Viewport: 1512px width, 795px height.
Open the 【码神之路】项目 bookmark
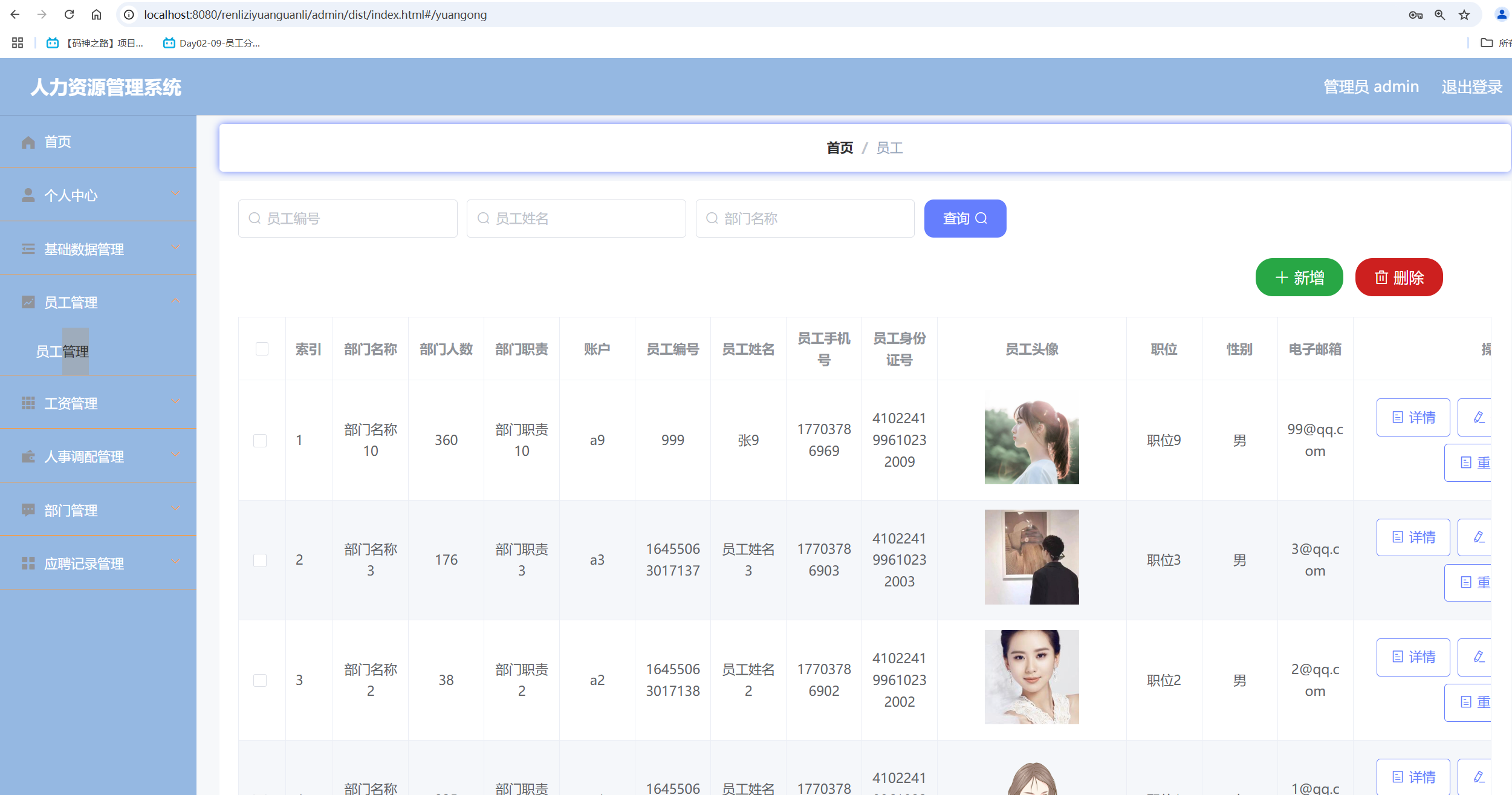[95, 43]
